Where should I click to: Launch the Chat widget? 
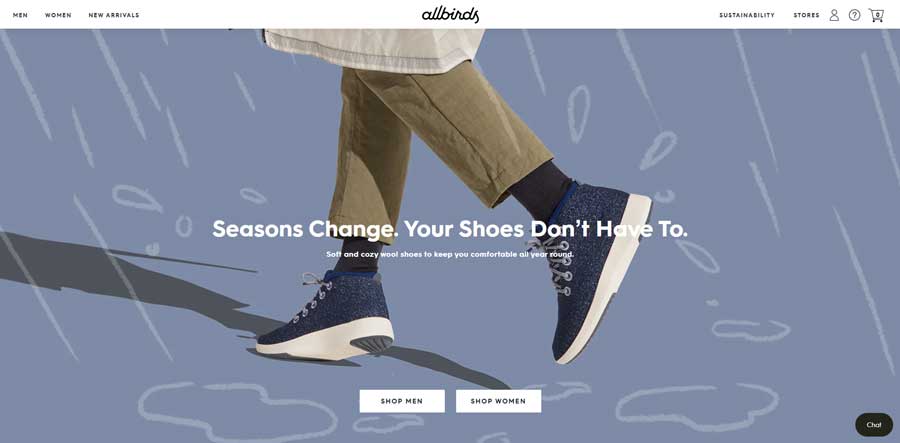point(874,425)
